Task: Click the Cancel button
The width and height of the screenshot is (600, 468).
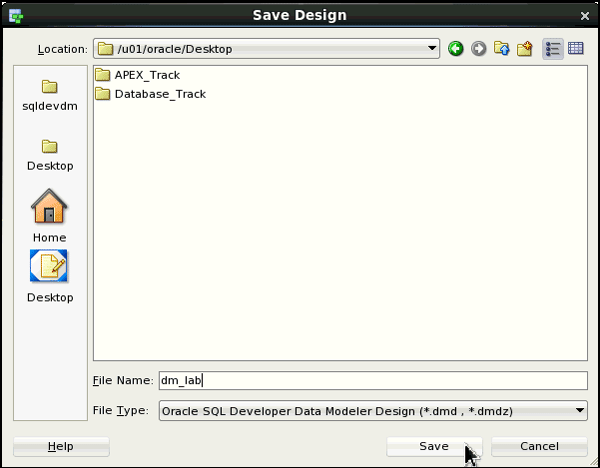Action: (x=539, y=446)
